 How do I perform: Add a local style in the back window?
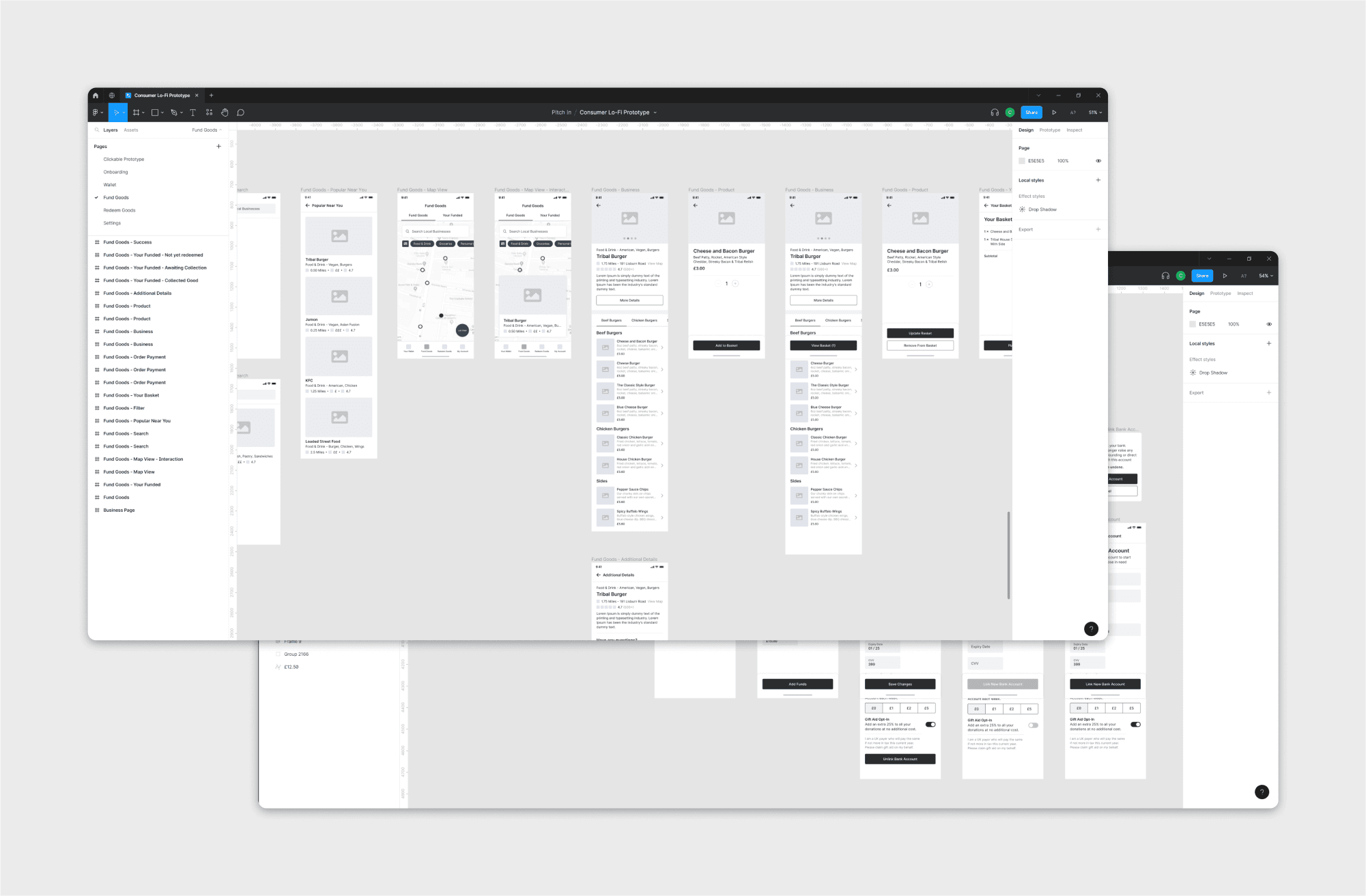1269,343
